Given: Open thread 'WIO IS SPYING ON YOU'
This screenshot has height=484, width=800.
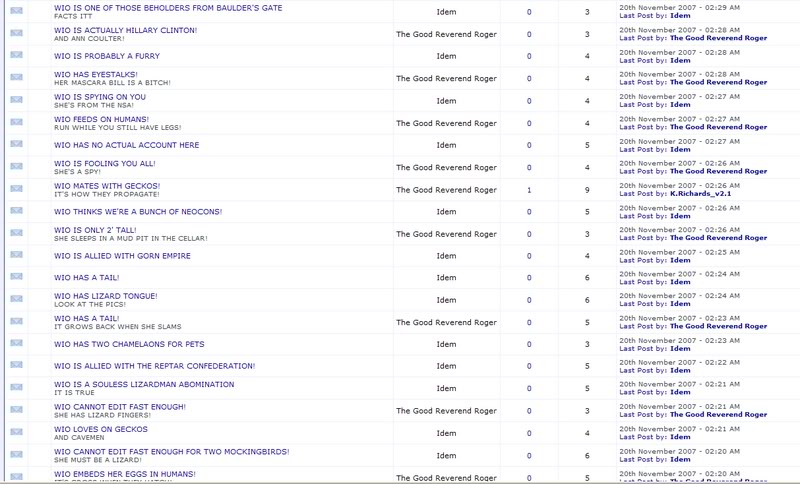Looking at the screenshot, I should (x=100, y=97).
